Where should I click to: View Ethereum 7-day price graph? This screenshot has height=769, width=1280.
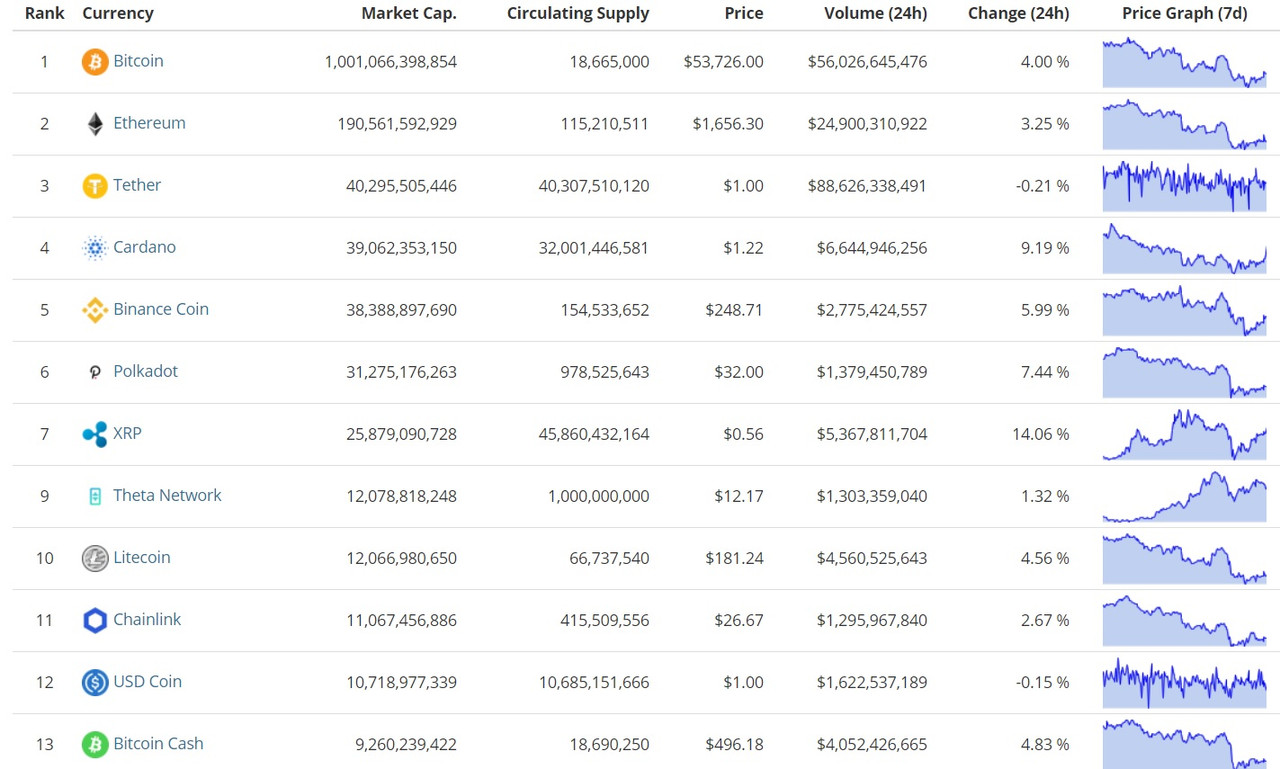click(x=1185, y=124)
